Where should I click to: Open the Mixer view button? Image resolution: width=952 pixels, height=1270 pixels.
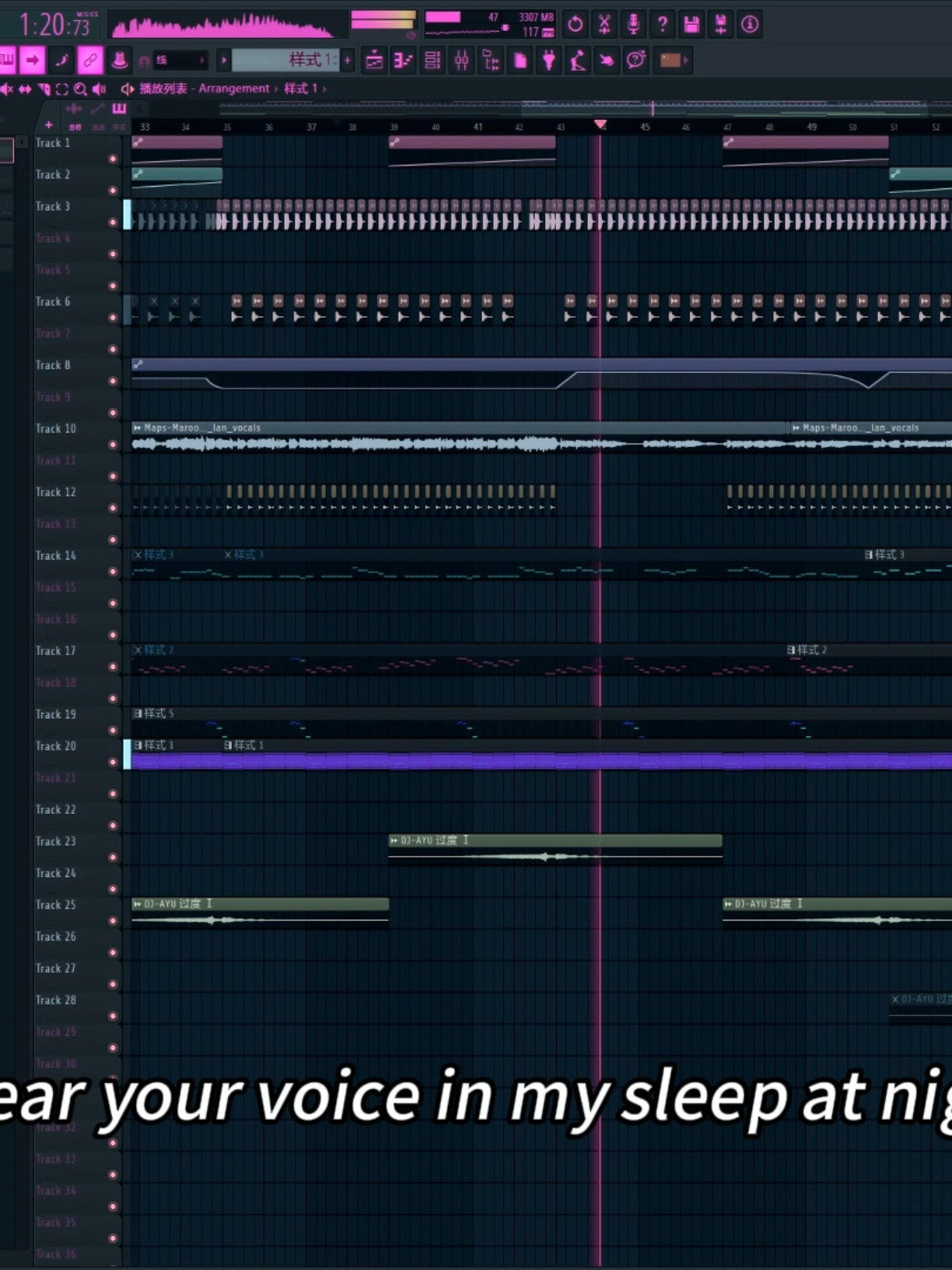[x=461, y=60]
